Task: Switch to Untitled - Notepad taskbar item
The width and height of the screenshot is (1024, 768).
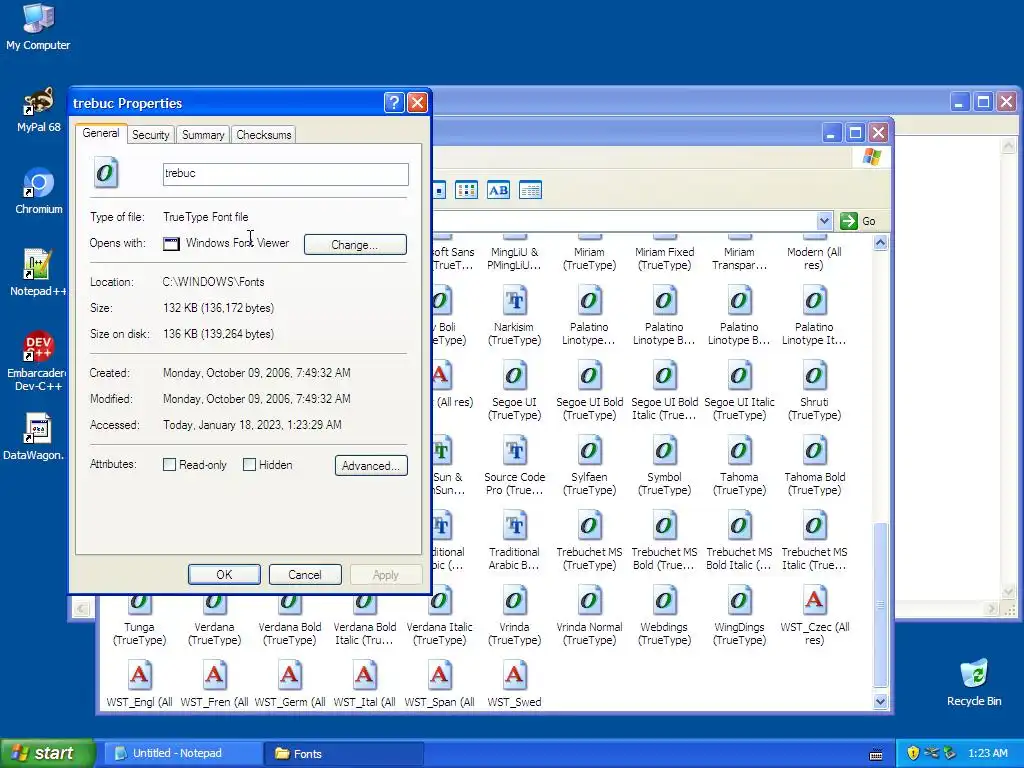Action: tap(183, 753)
